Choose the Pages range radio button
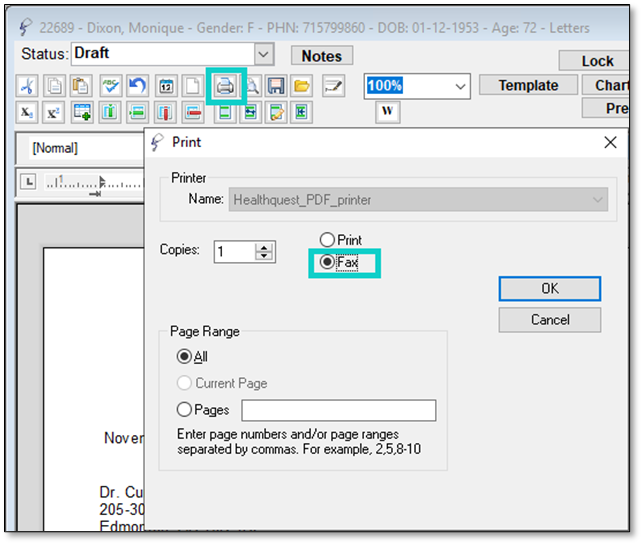This screenshot has height=545, width=643. [184, 410]
